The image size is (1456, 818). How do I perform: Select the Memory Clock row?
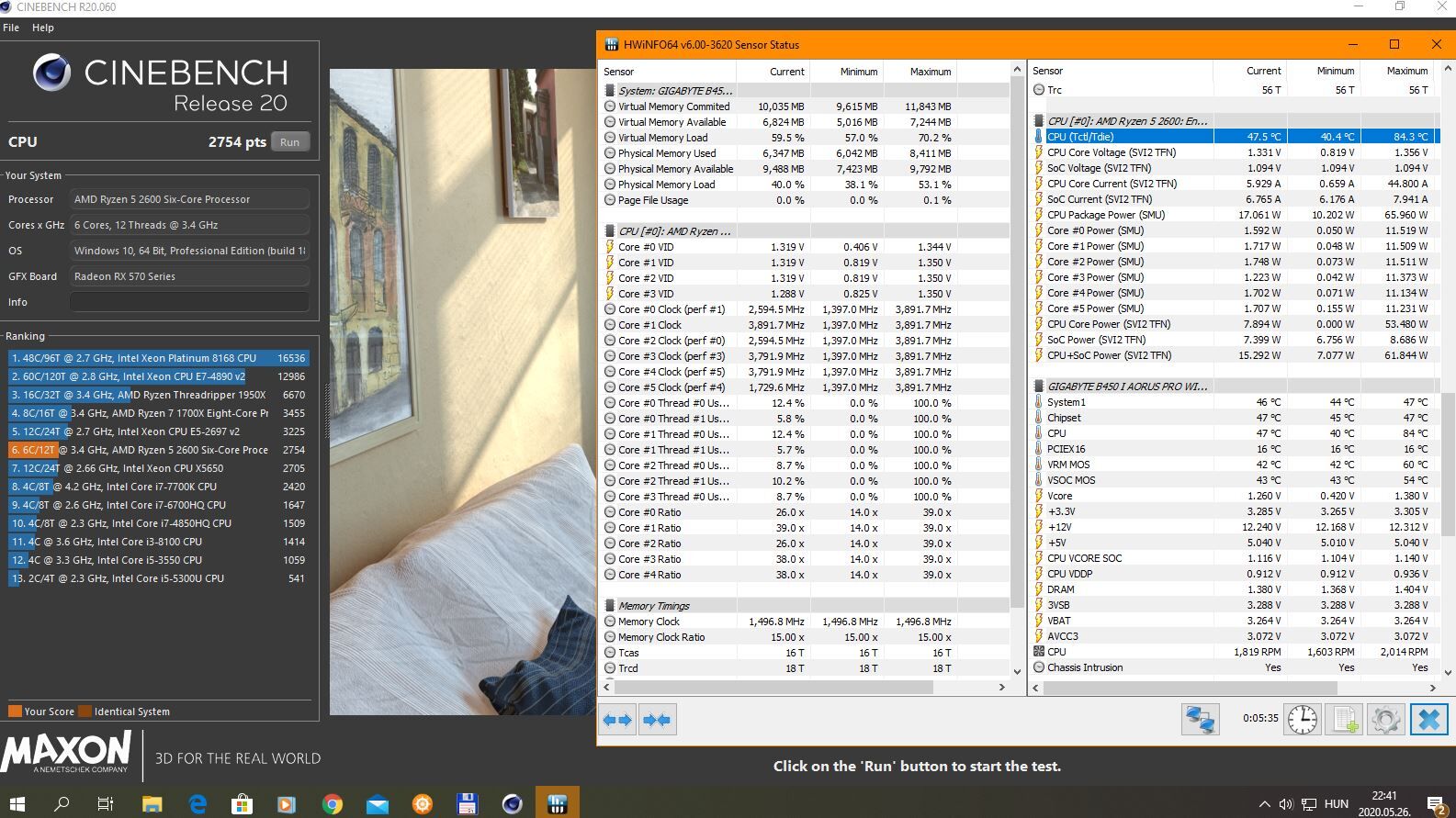(805, 622)
